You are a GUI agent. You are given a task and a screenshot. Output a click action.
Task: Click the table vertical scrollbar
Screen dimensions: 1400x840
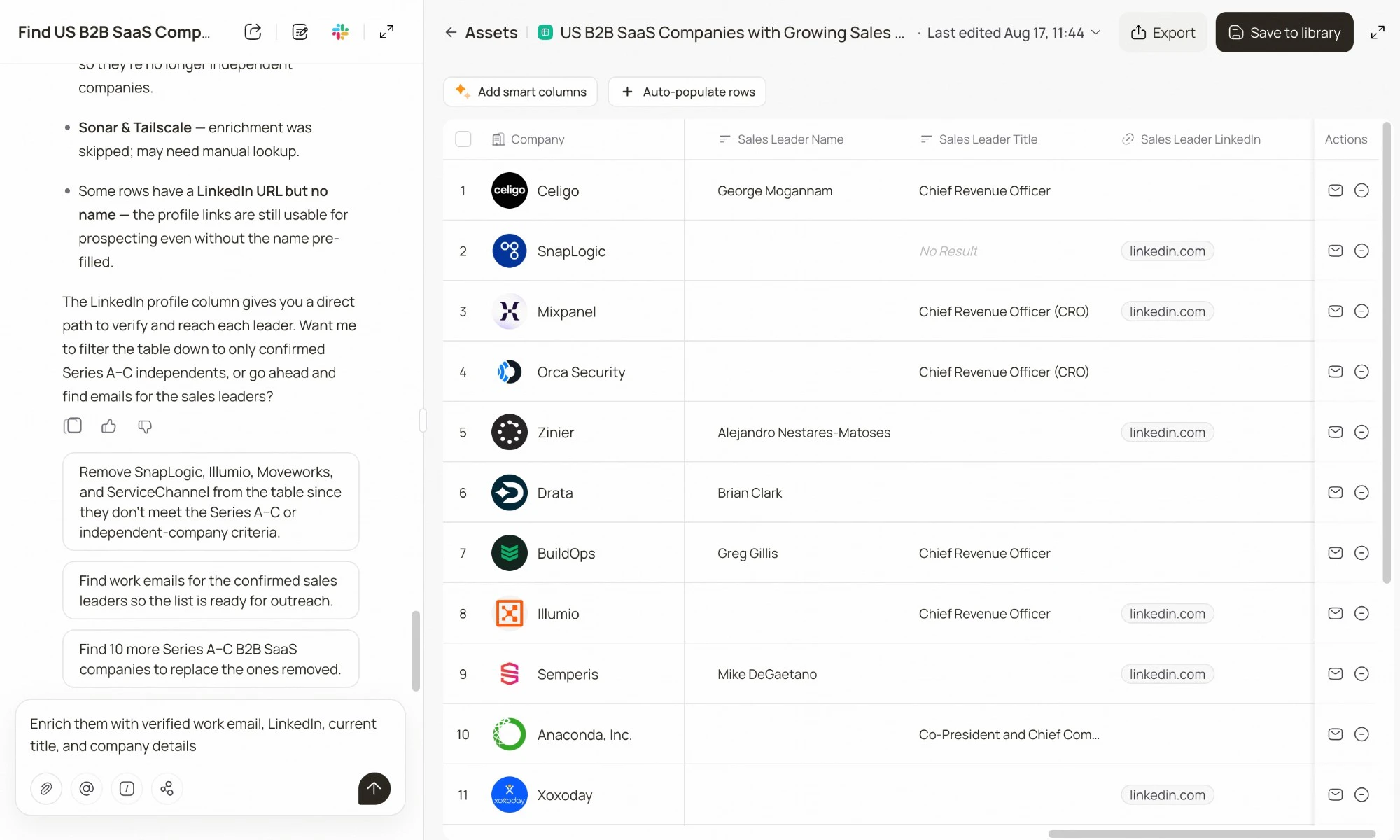click(x=1387, y=353)
